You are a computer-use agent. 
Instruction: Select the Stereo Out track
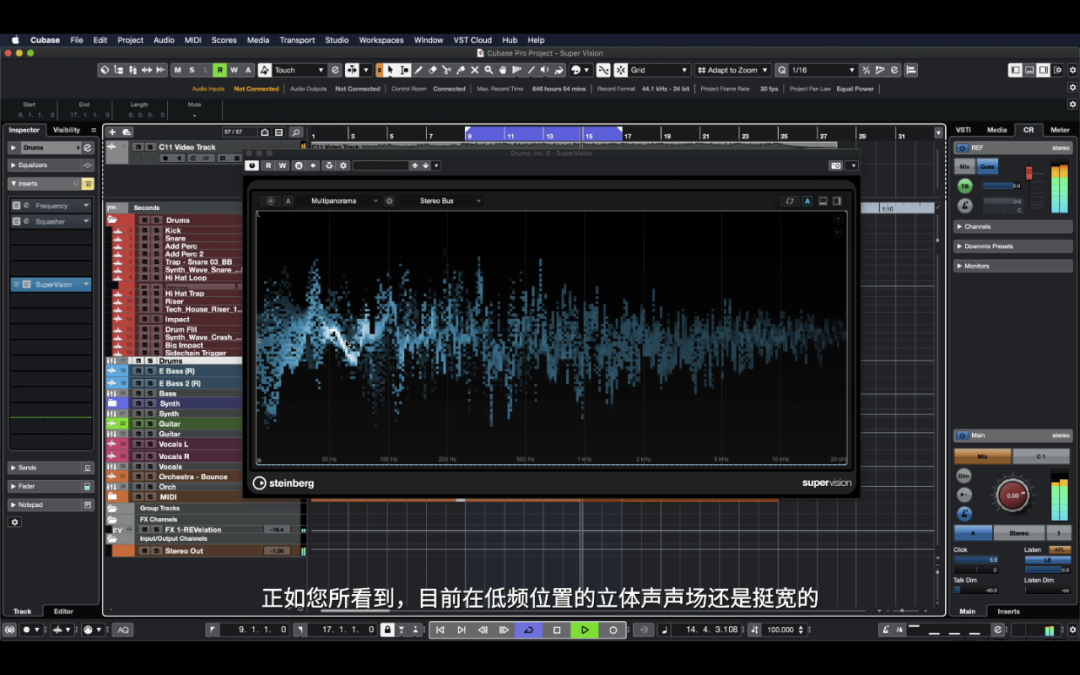(183, 551)
